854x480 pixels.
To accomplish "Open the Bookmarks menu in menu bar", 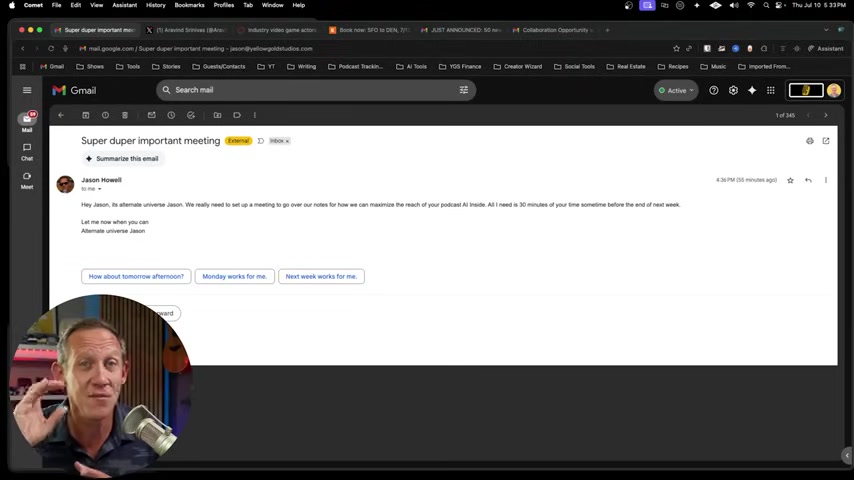I will click(189, 5).
